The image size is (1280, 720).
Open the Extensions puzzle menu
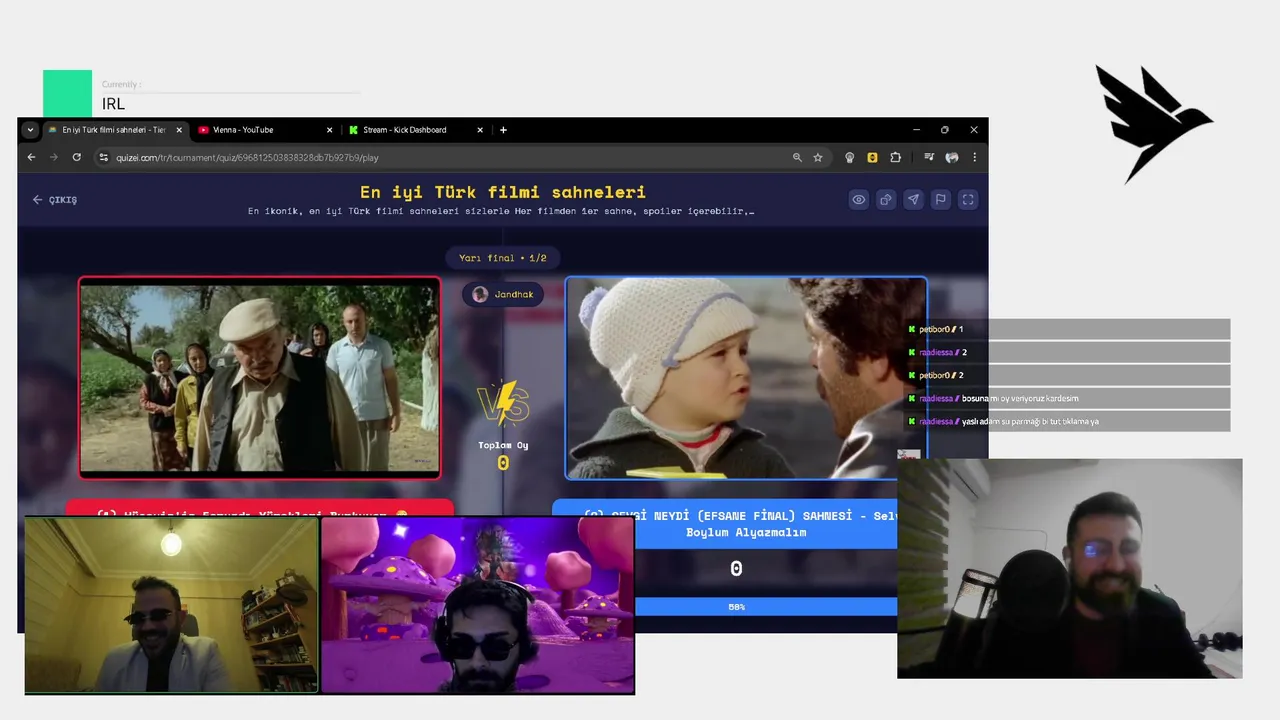(895, 157)
